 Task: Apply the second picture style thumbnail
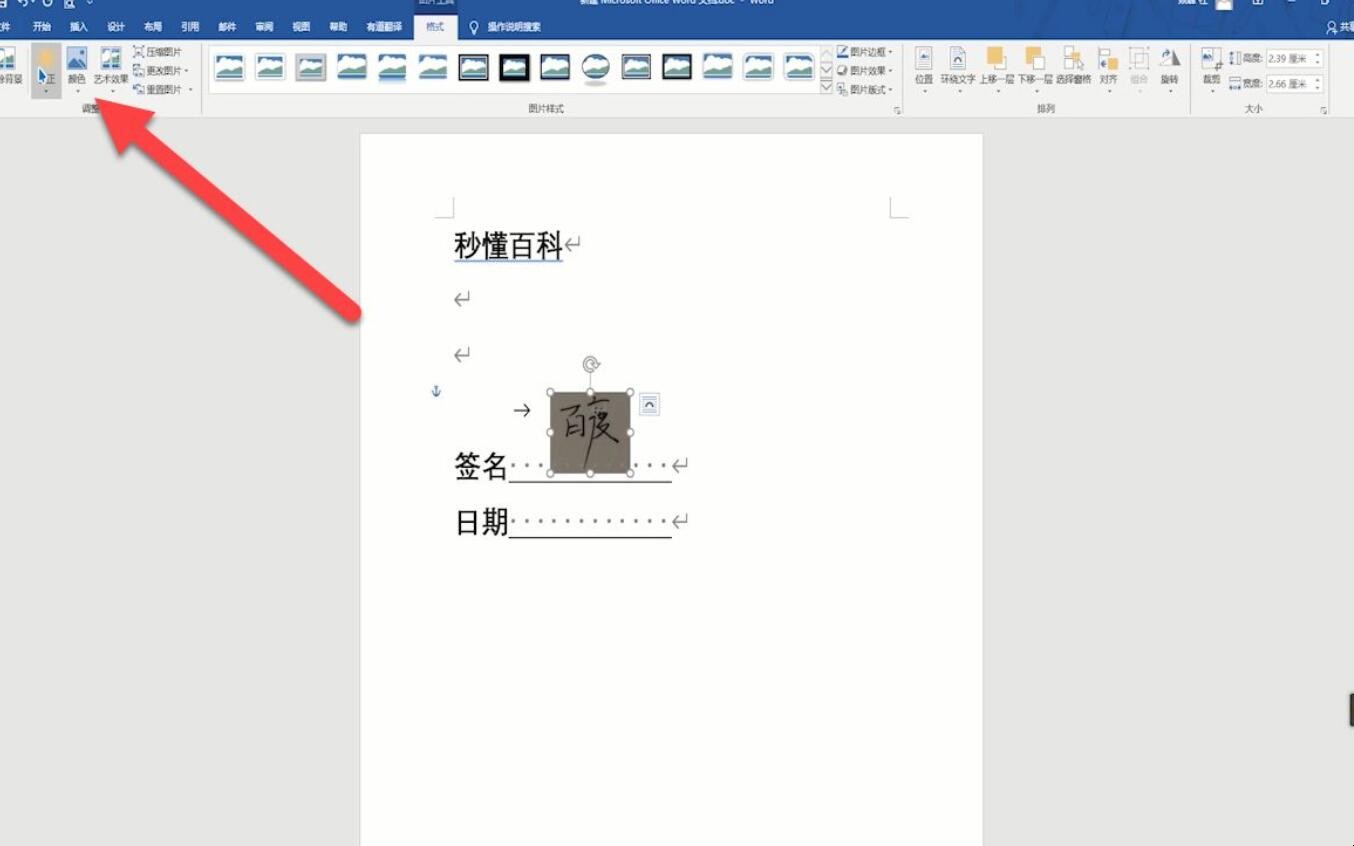point(270,67)
